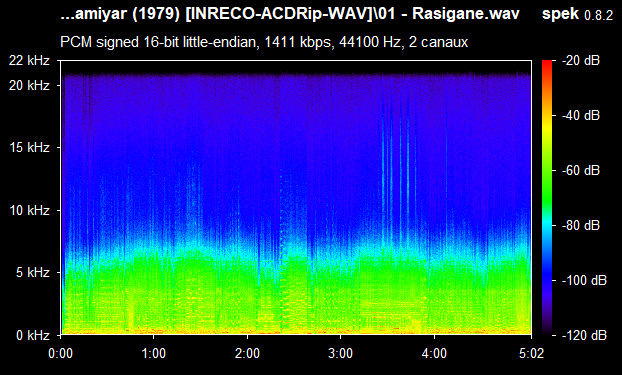Viewport: 622px width, 375px height.
Task: Click the 10 kHz frequency axis label
Action: (29, 210)
